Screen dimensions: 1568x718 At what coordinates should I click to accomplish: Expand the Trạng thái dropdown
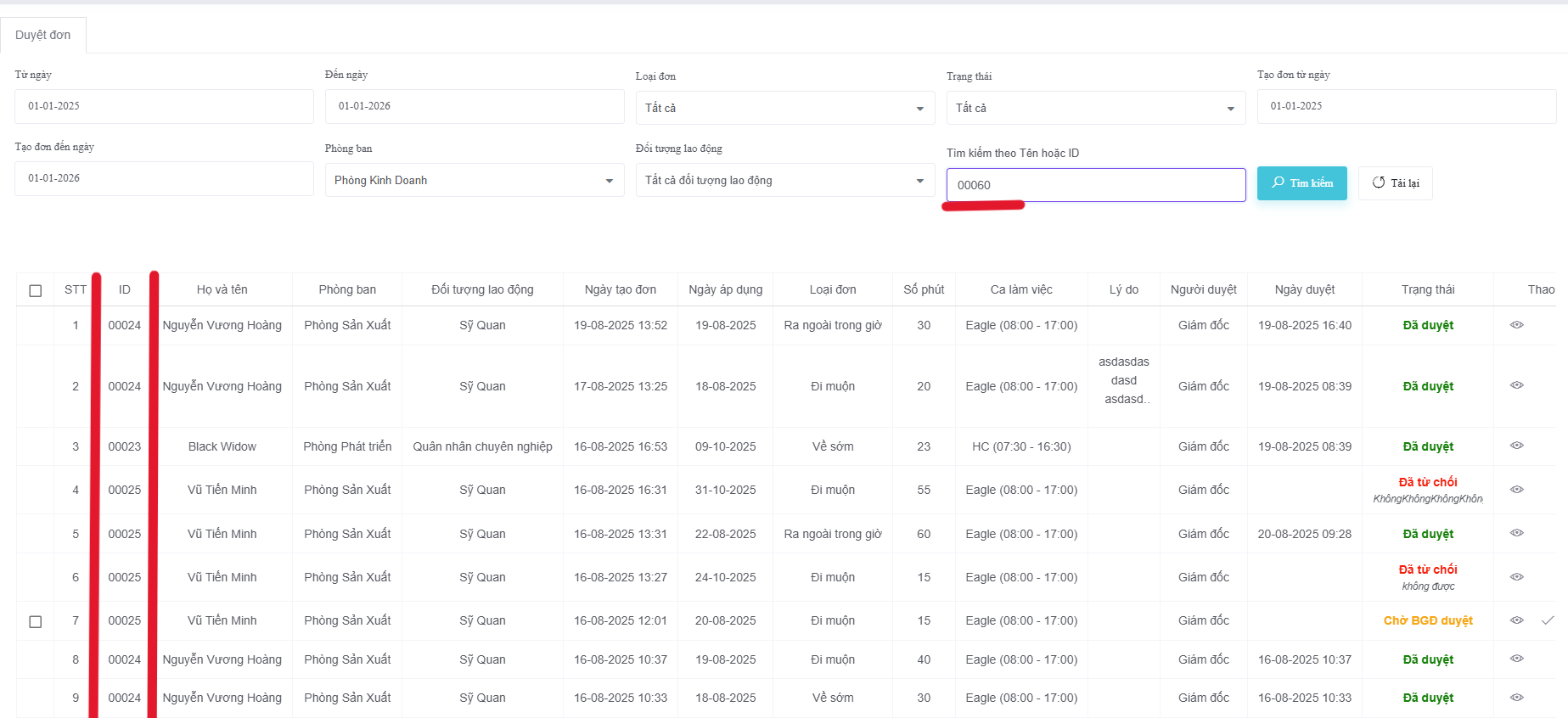(1095, 108)
